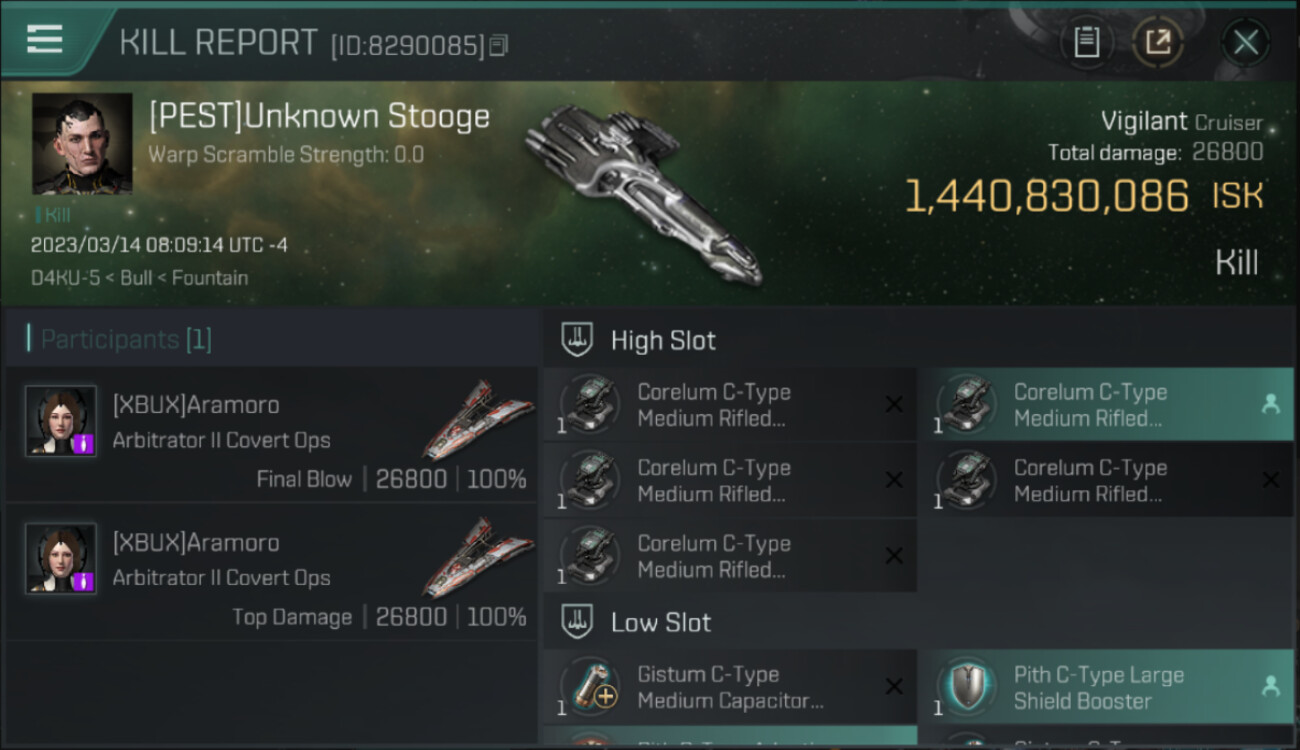Viewport: 1300px width, 750px height.
Task: Click Arbitrator II ship icon in Final Blow row
Action: coord(478,418)
